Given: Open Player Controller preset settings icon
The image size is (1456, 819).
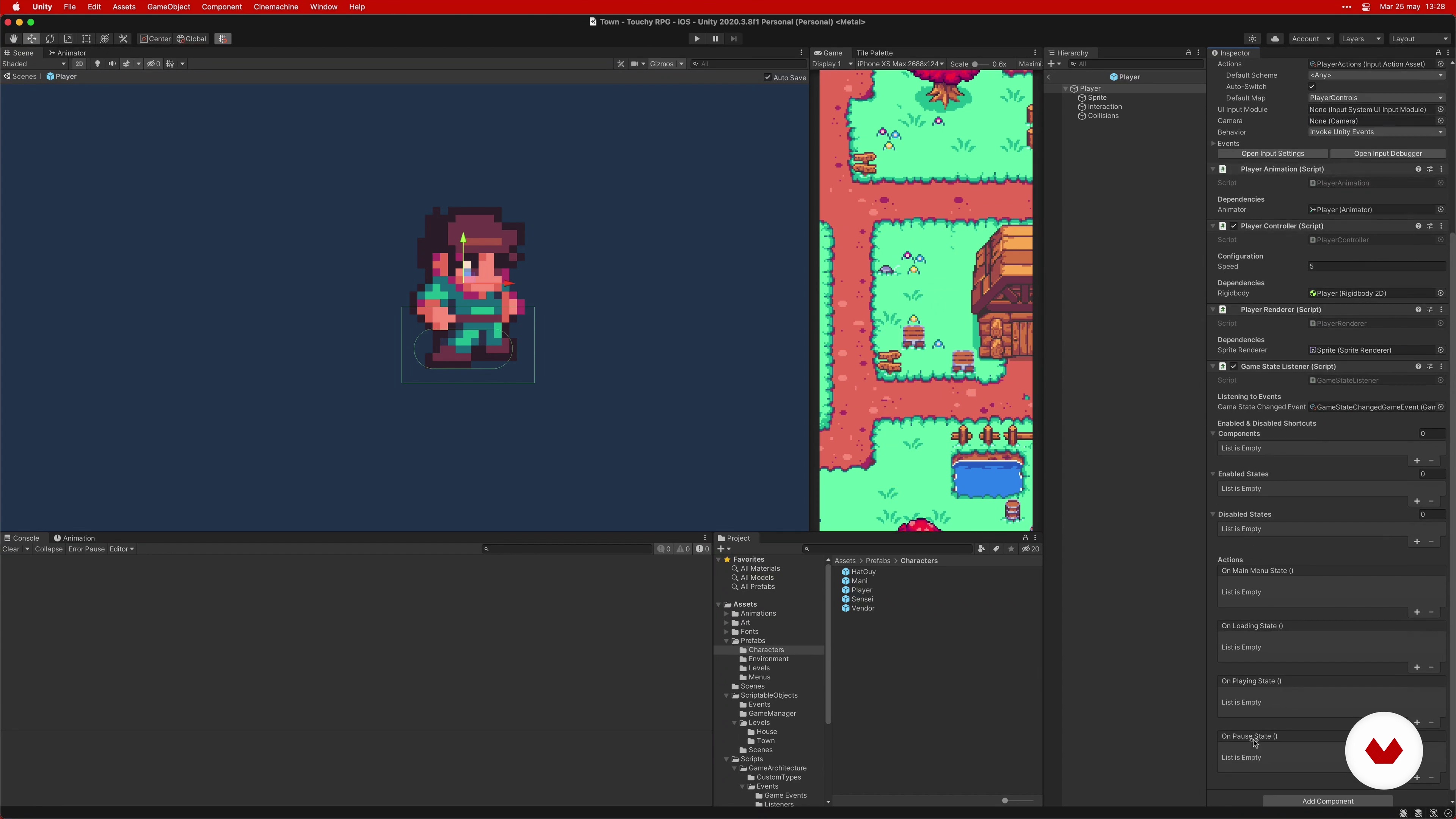Looking at the screenshot, I should pyautogui.click(x=1430, y=226).
